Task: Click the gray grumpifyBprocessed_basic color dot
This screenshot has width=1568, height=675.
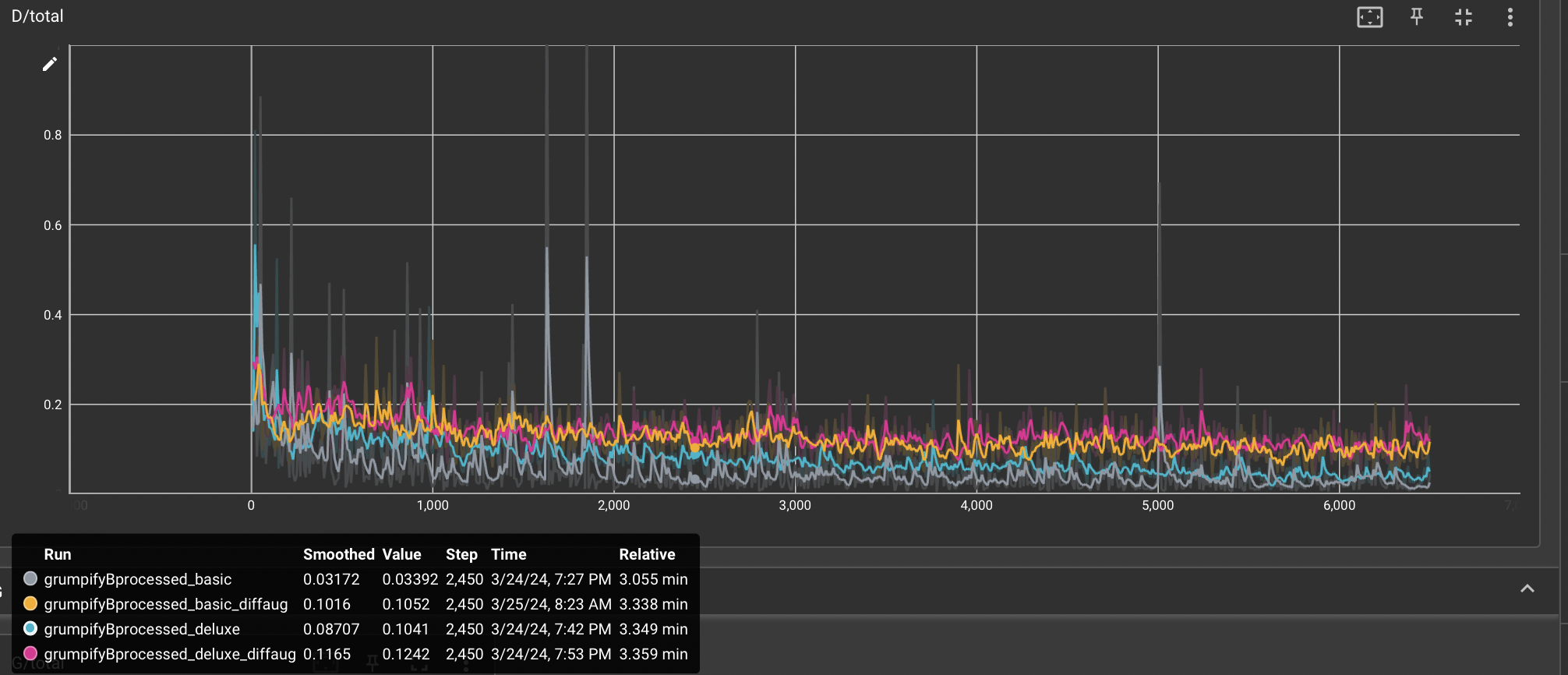Action: coord(30,578)
